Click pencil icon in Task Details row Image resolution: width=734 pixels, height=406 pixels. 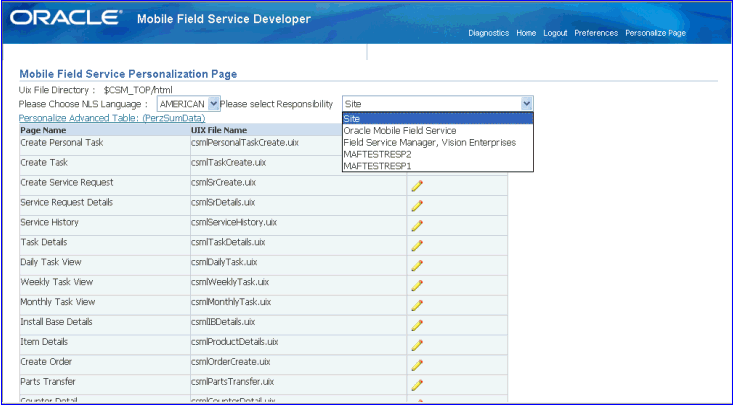click(x=417, y=245)
